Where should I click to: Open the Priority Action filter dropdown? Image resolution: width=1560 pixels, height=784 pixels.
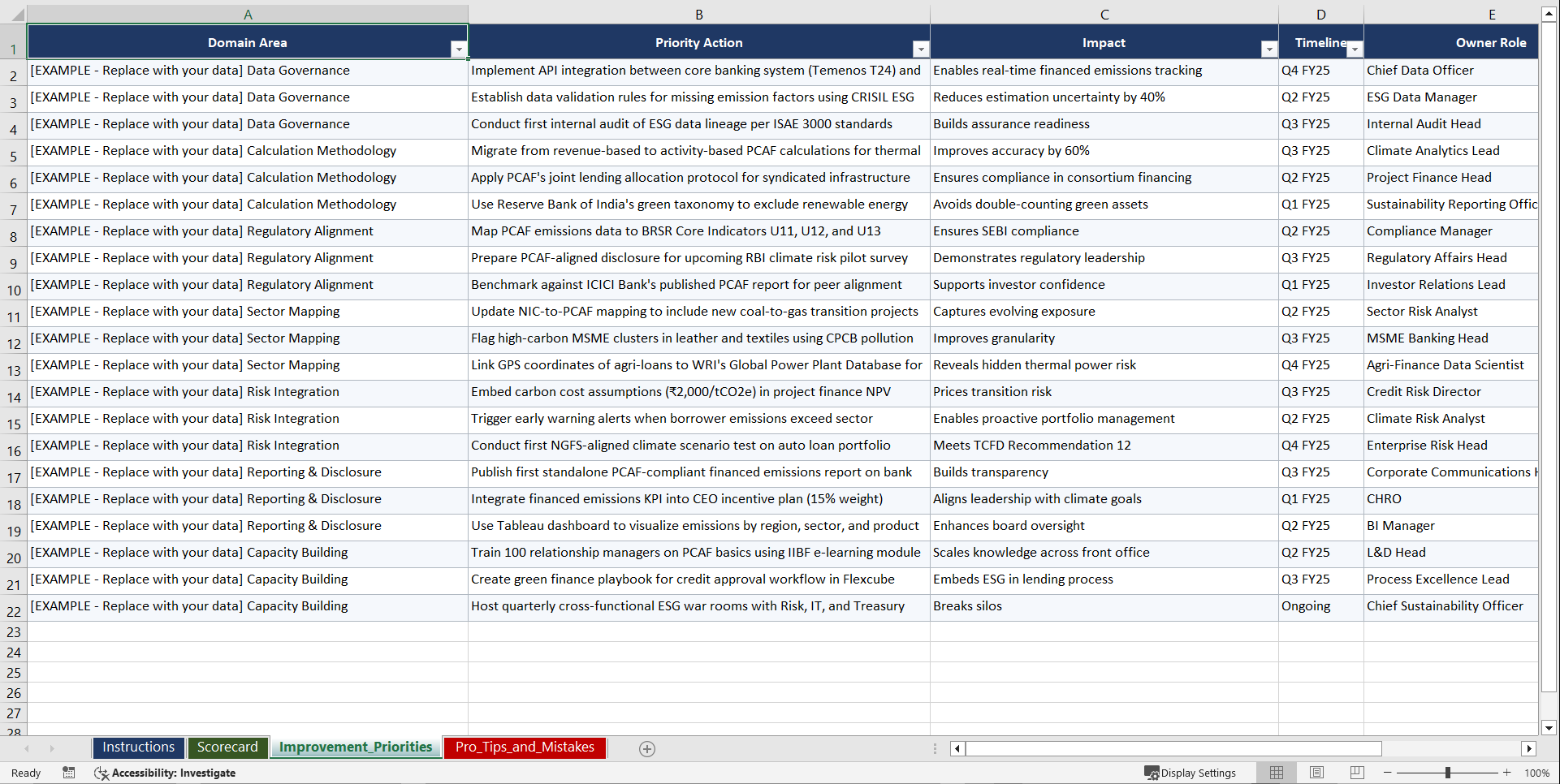[x=921, y=49]
